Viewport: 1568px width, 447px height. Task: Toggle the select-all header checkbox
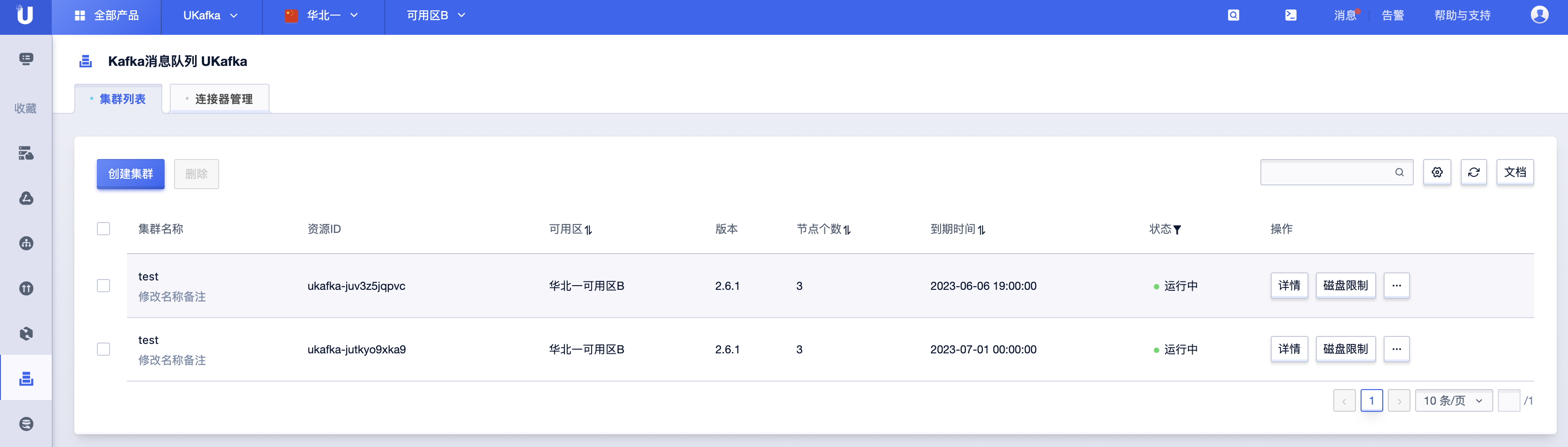103,229
